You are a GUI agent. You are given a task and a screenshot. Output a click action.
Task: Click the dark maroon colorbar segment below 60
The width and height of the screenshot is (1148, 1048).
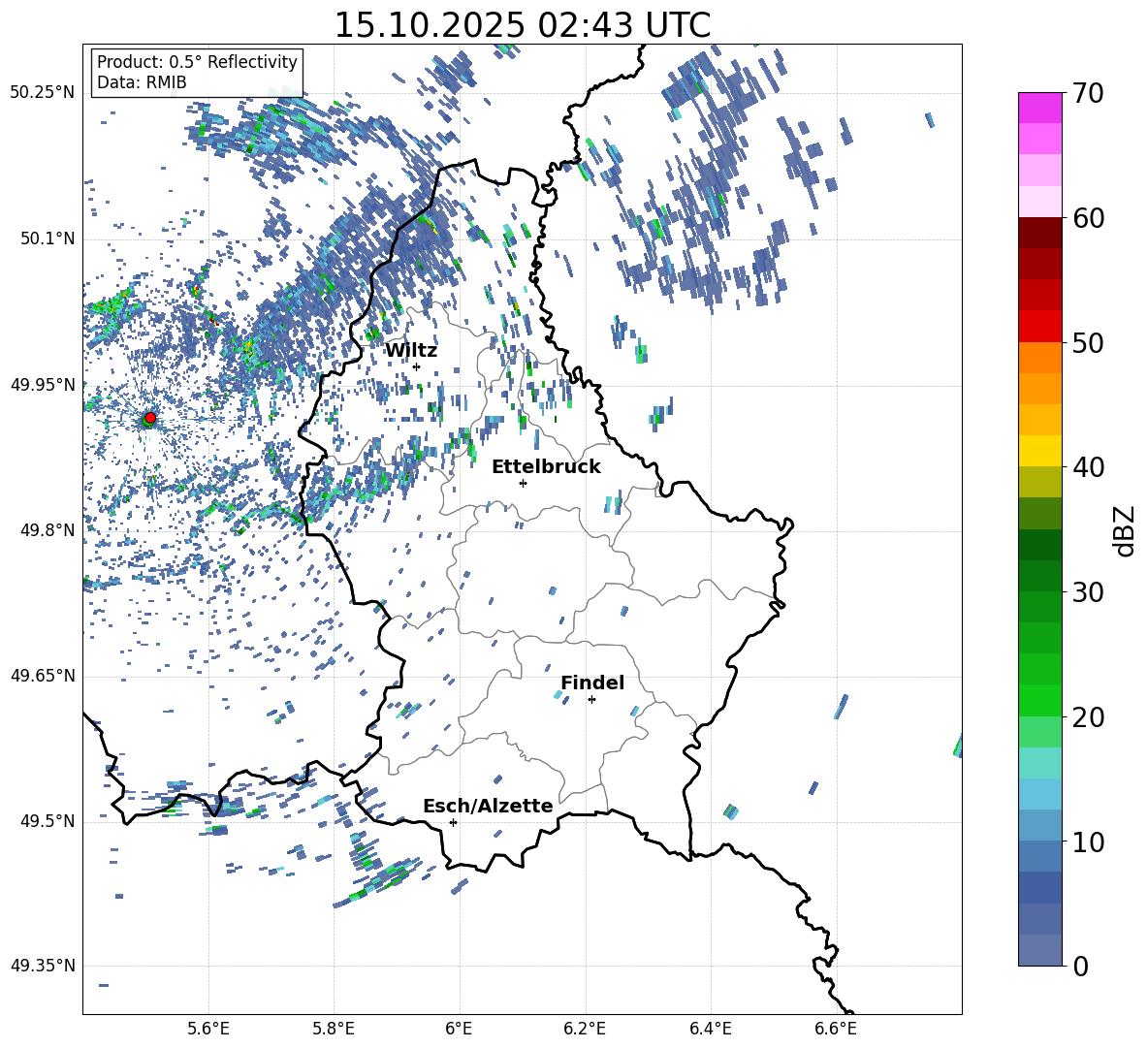click(x=1040, y=234)
